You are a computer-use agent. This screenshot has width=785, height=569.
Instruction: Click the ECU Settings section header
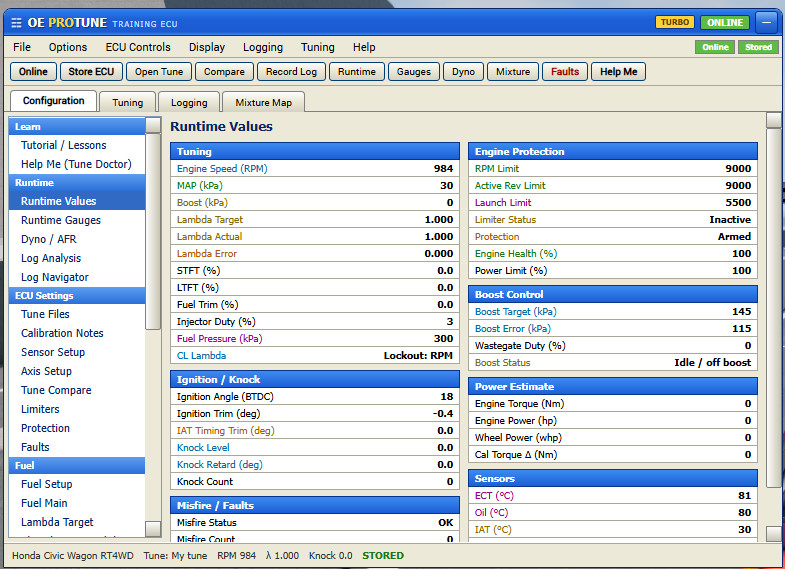(x=77, y=296)
